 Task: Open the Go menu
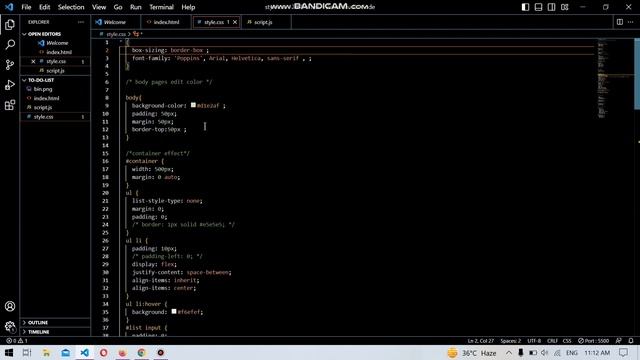tap(118, 7)
